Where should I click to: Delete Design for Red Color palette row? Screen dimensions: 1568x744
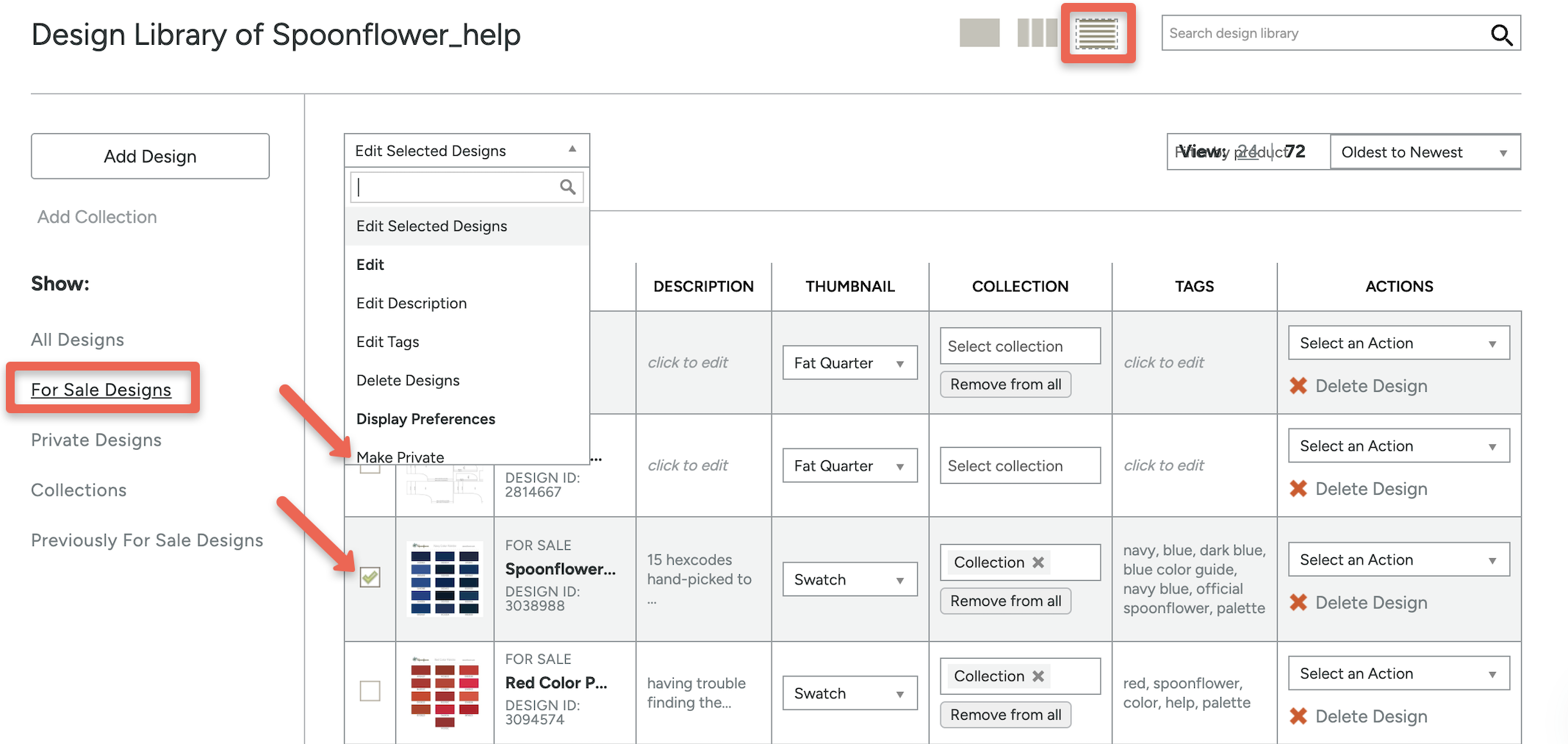coord(1359,717)
